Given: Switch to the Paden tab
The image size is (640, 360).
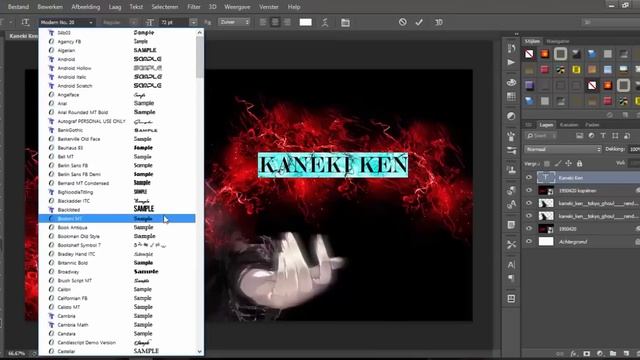Looking at the screenshot, I should pos(592,125).
